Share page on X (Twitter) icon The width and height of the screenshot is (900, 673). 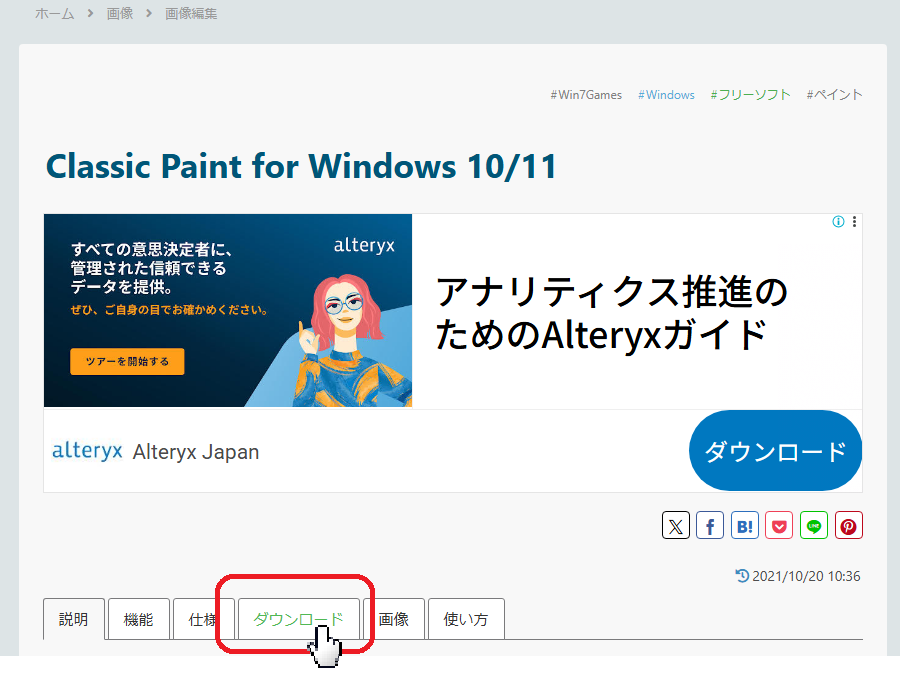[x=676, y=525]
